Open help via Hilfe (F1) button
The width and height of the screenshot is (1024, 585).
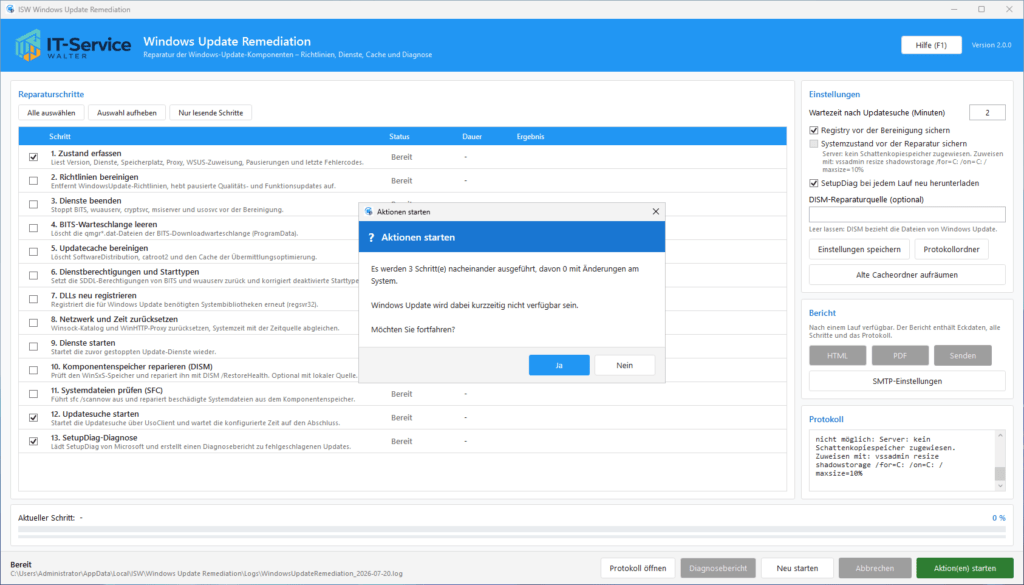tap(931, 45)
